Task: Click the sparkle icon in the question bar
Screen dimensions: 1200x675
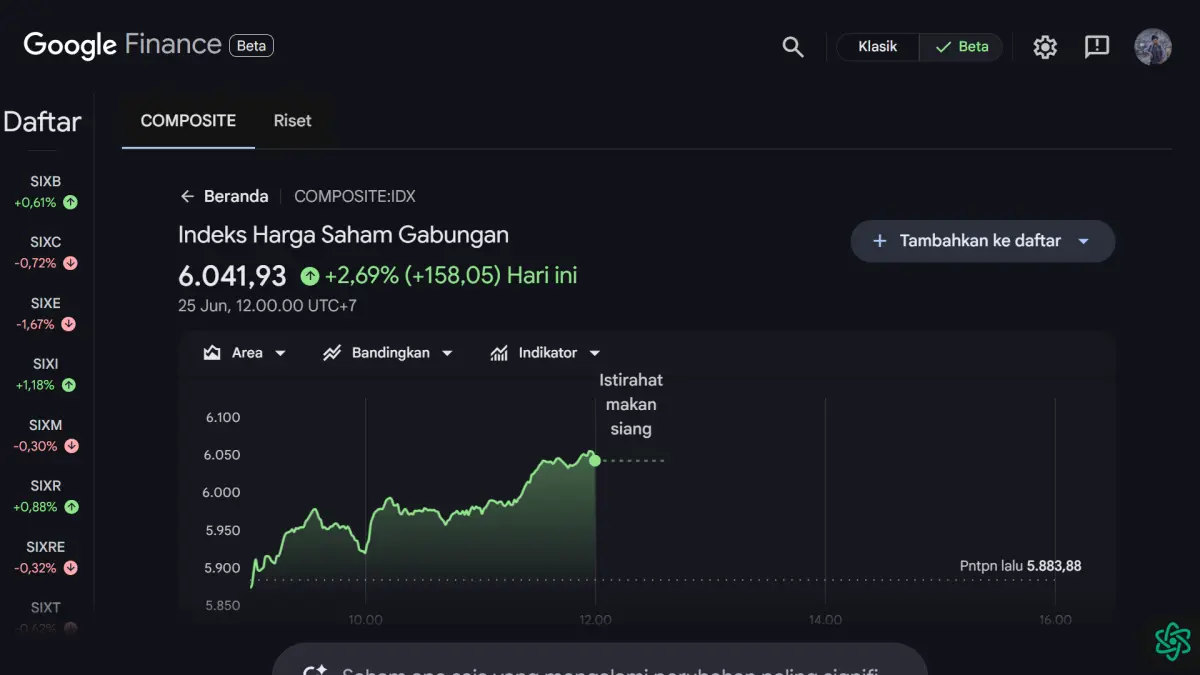Action: 316,672
